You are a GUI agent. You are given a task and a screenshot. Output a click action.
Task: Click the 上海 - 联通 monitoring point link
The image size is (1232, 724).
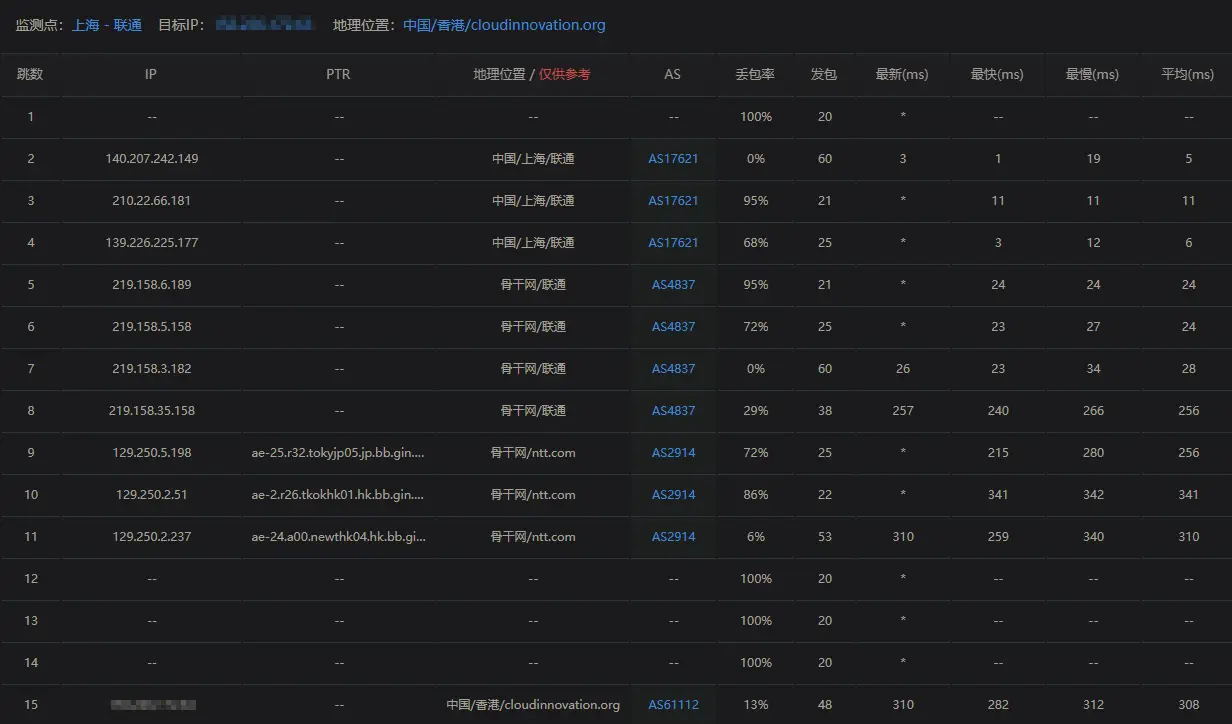coord(107,25)
